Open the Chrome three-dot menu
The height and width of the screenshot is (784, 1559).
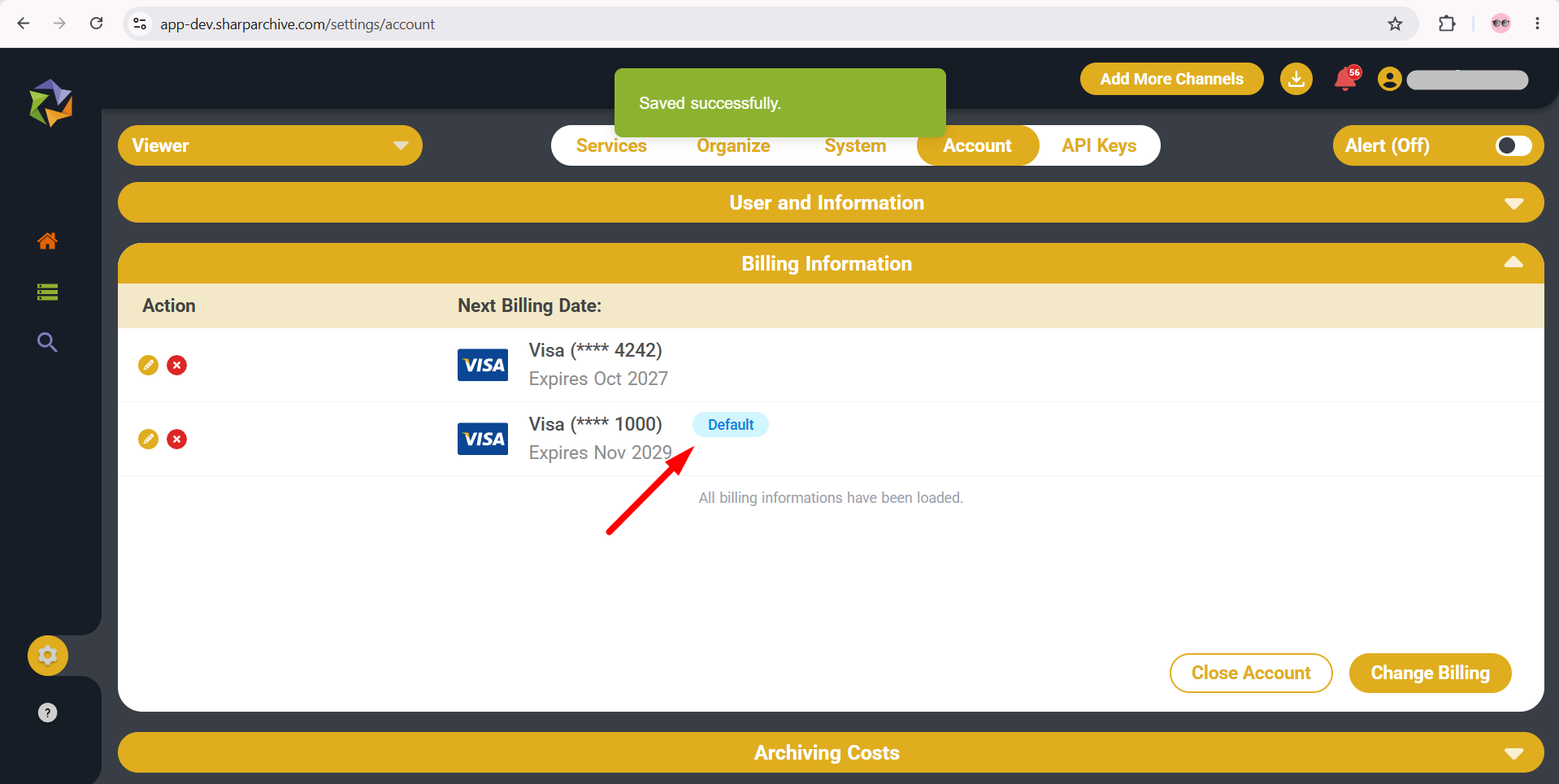click(1537, 24)
